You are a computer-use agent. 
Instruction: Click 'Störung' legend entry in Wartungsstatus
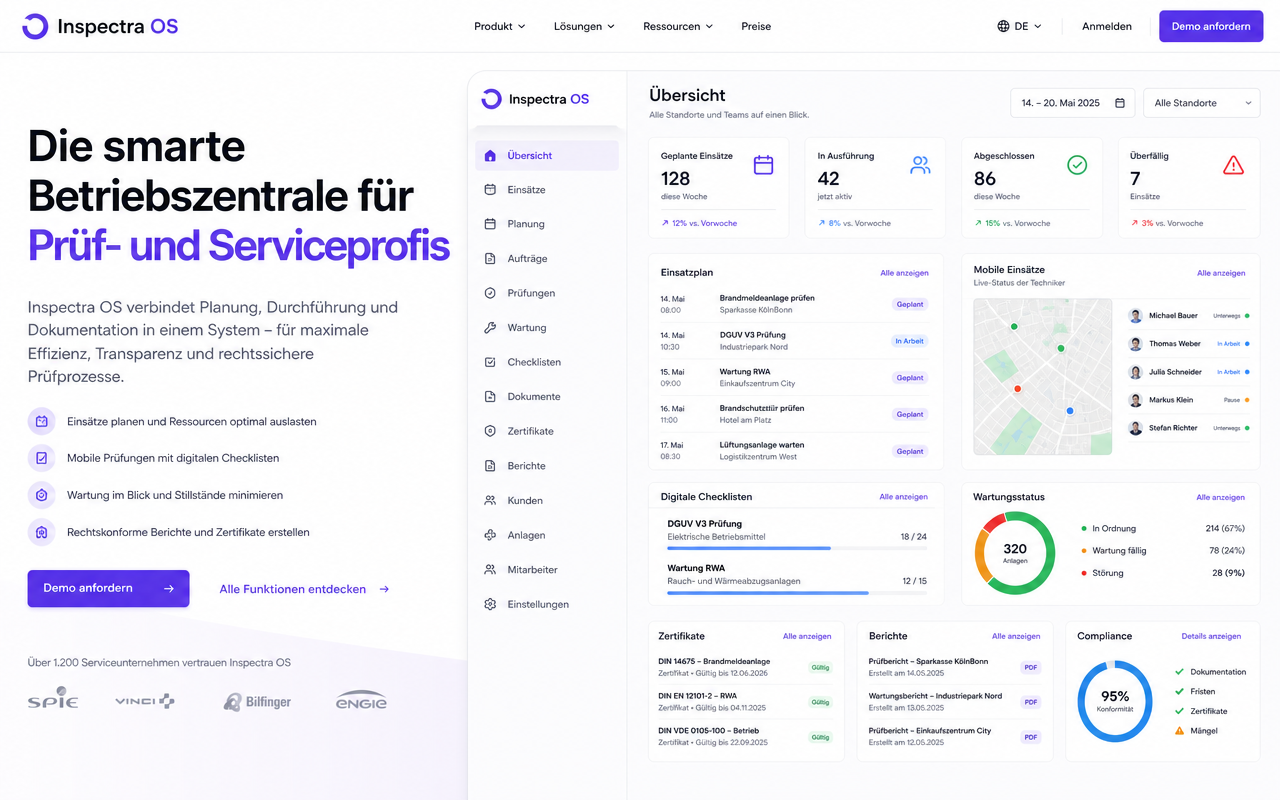(x=1164, y=573)
